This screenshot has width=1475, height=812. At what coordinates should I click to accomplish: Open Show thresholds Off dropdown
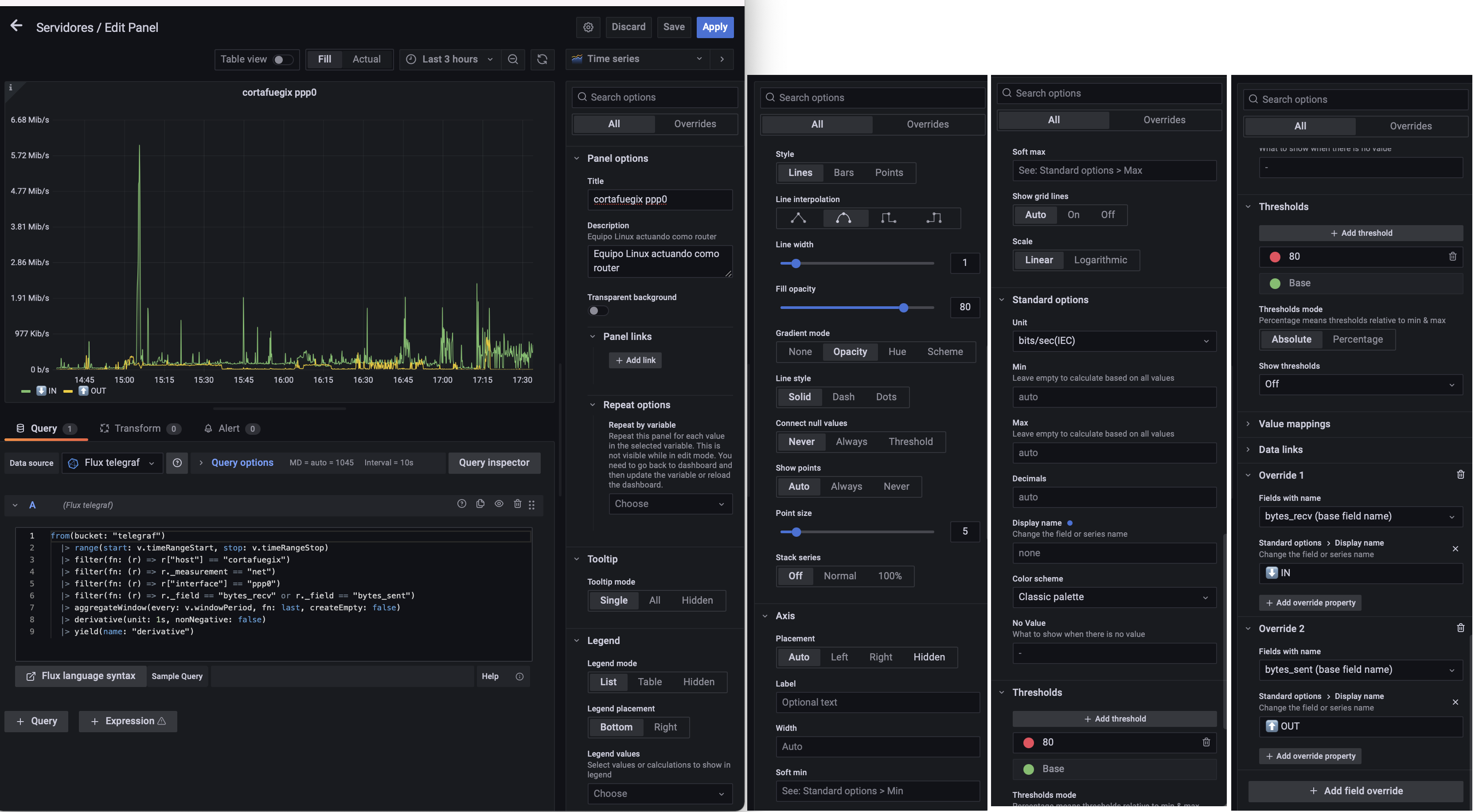(1361, 384)
